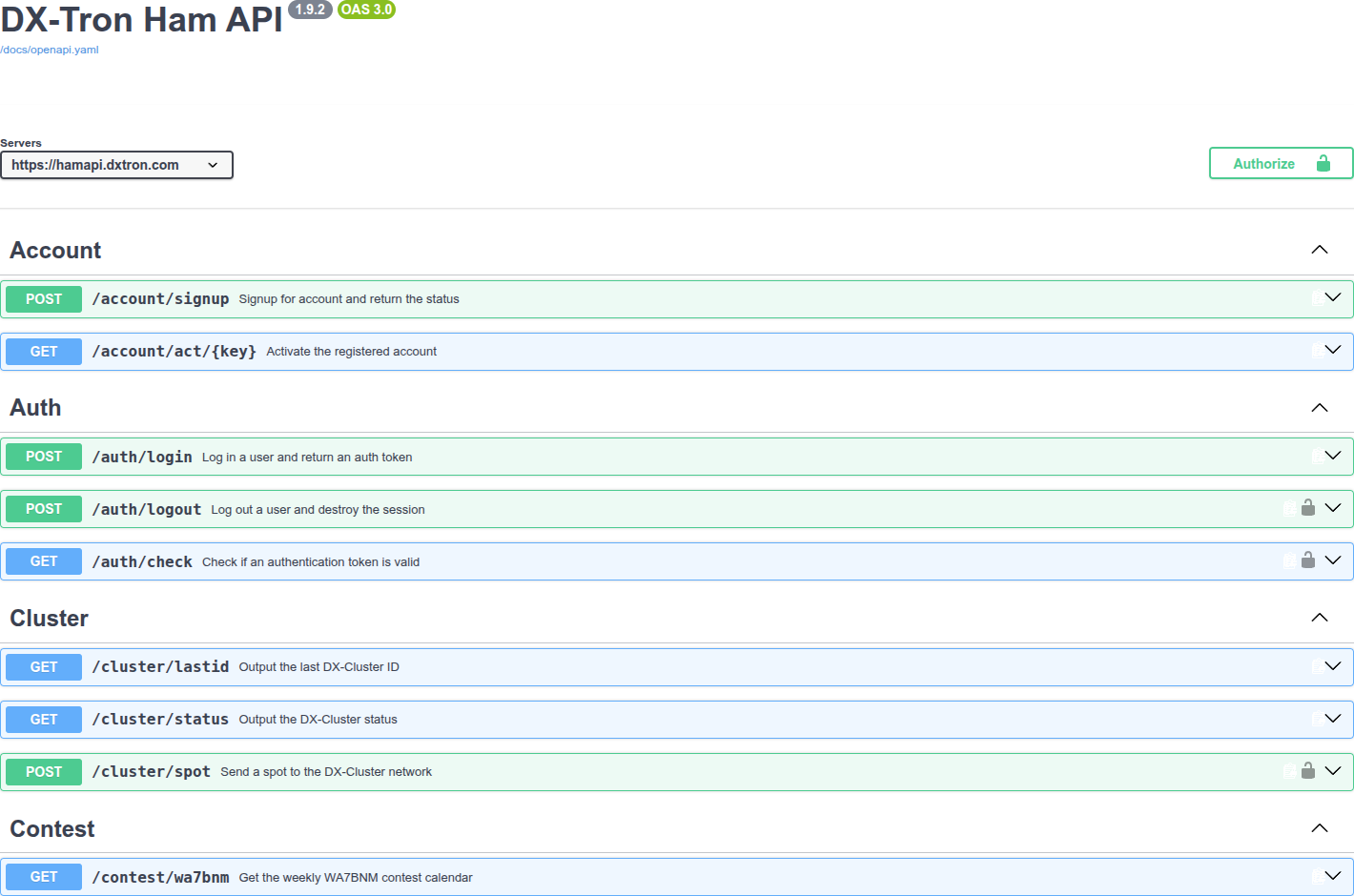The height and width of the screenshot is (896, 1354).
Task: Copy the /cluster/spot path to clipboard
Action: pyautogui.click(x=1290, y=771)
